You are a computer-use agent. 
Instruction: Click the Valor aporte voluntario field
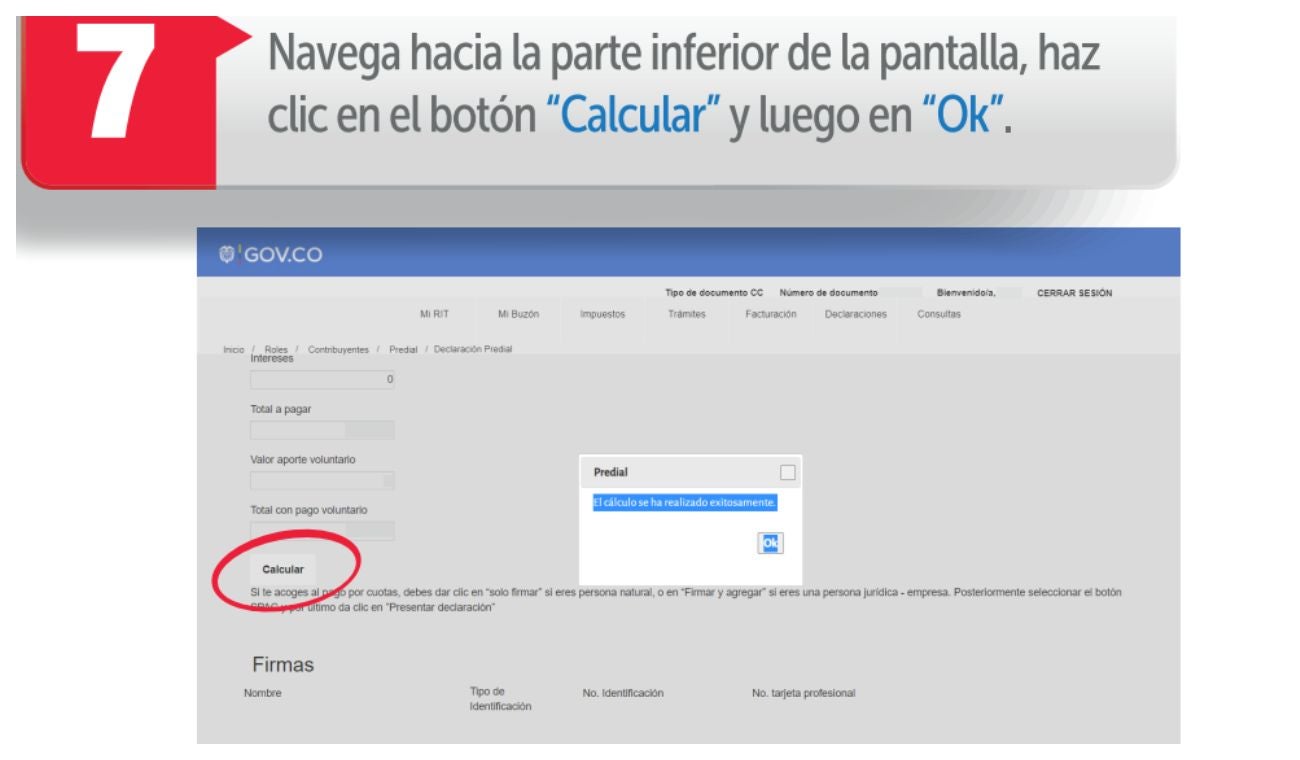click(322, 481)
